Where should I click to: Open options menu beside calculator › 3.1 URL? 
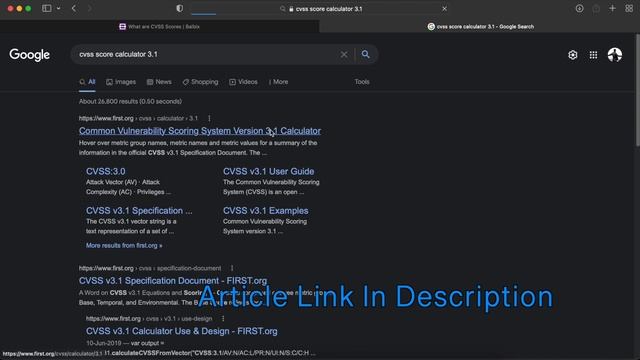tap(209, 118)
